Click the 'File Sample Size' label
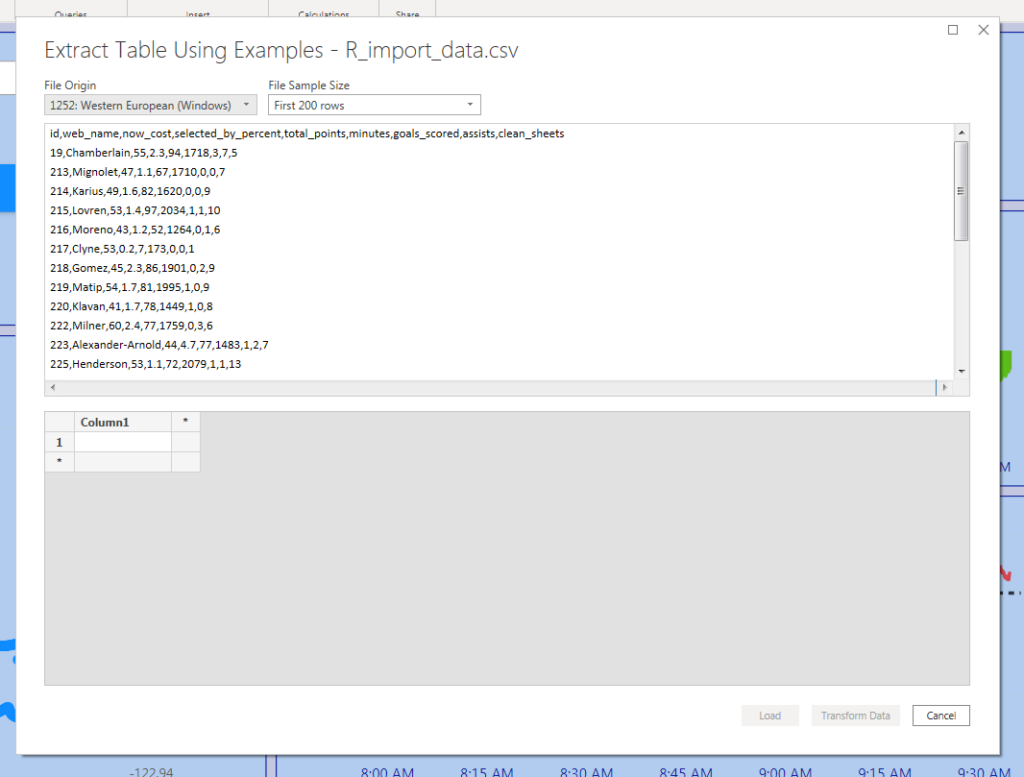The image size is (1024, 777). tap(309, 86)
